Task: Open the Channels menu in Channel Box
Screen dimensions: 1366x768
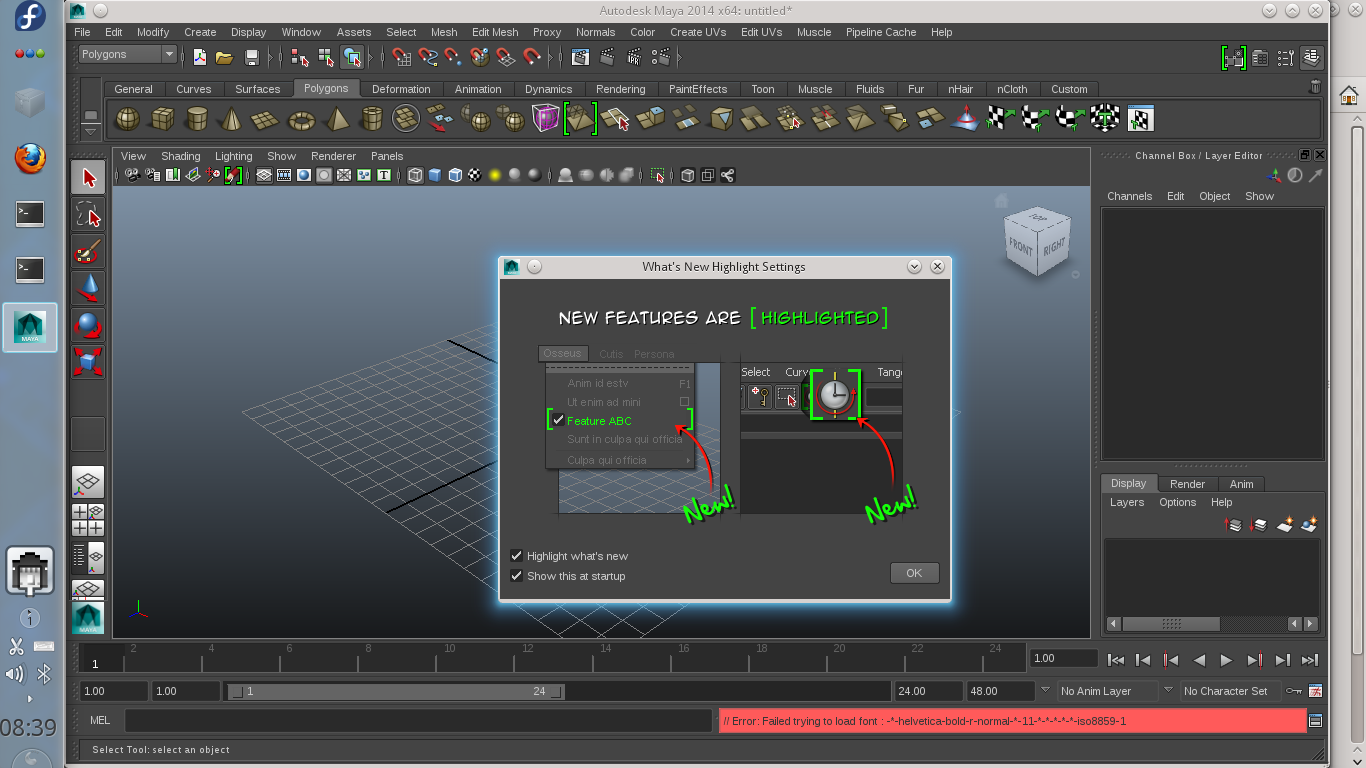Action: 1129,196
